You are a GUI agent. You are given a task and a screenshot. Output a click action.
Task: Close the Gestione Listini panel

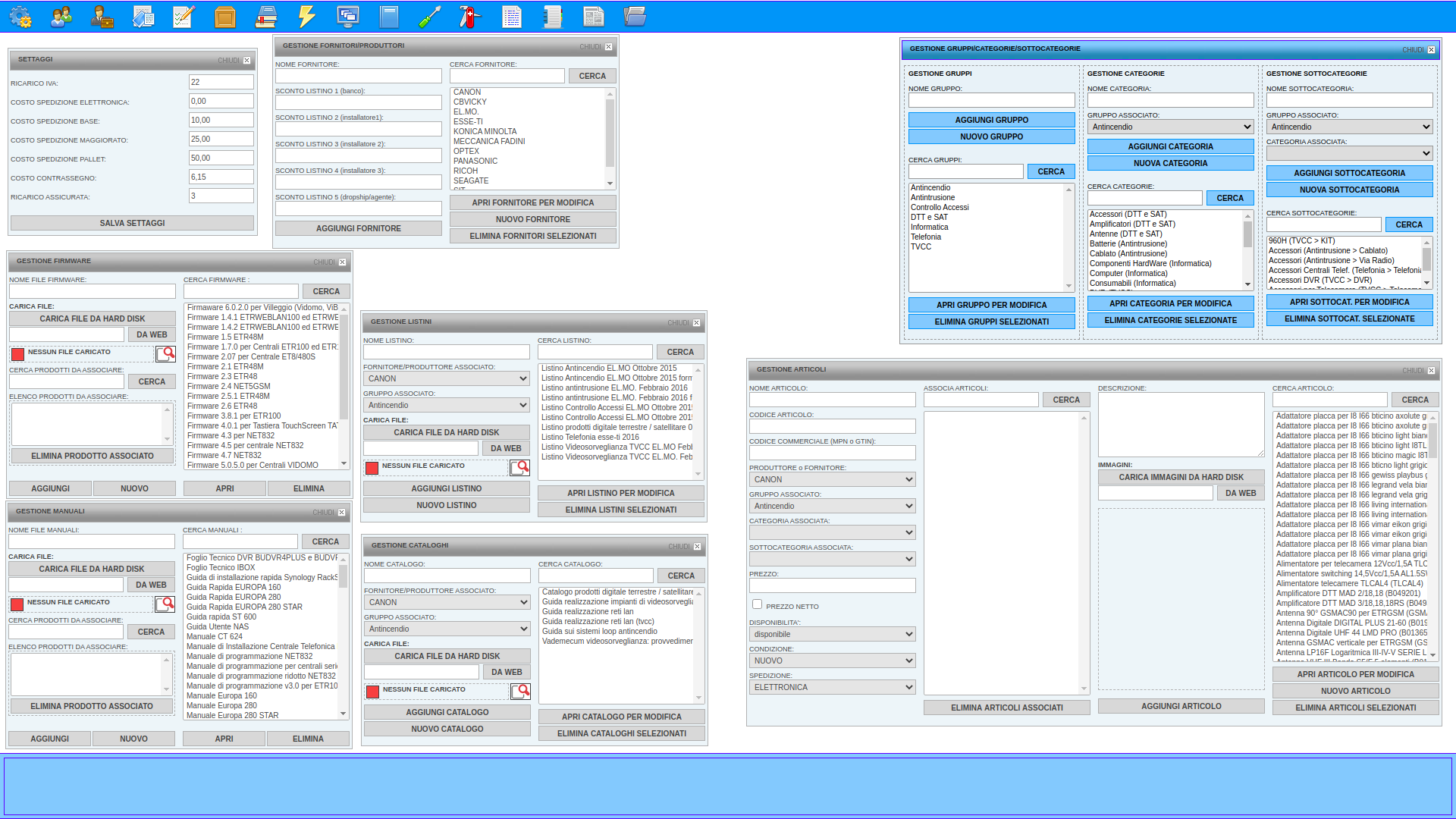pyautogui.click(x=696, y=323)
